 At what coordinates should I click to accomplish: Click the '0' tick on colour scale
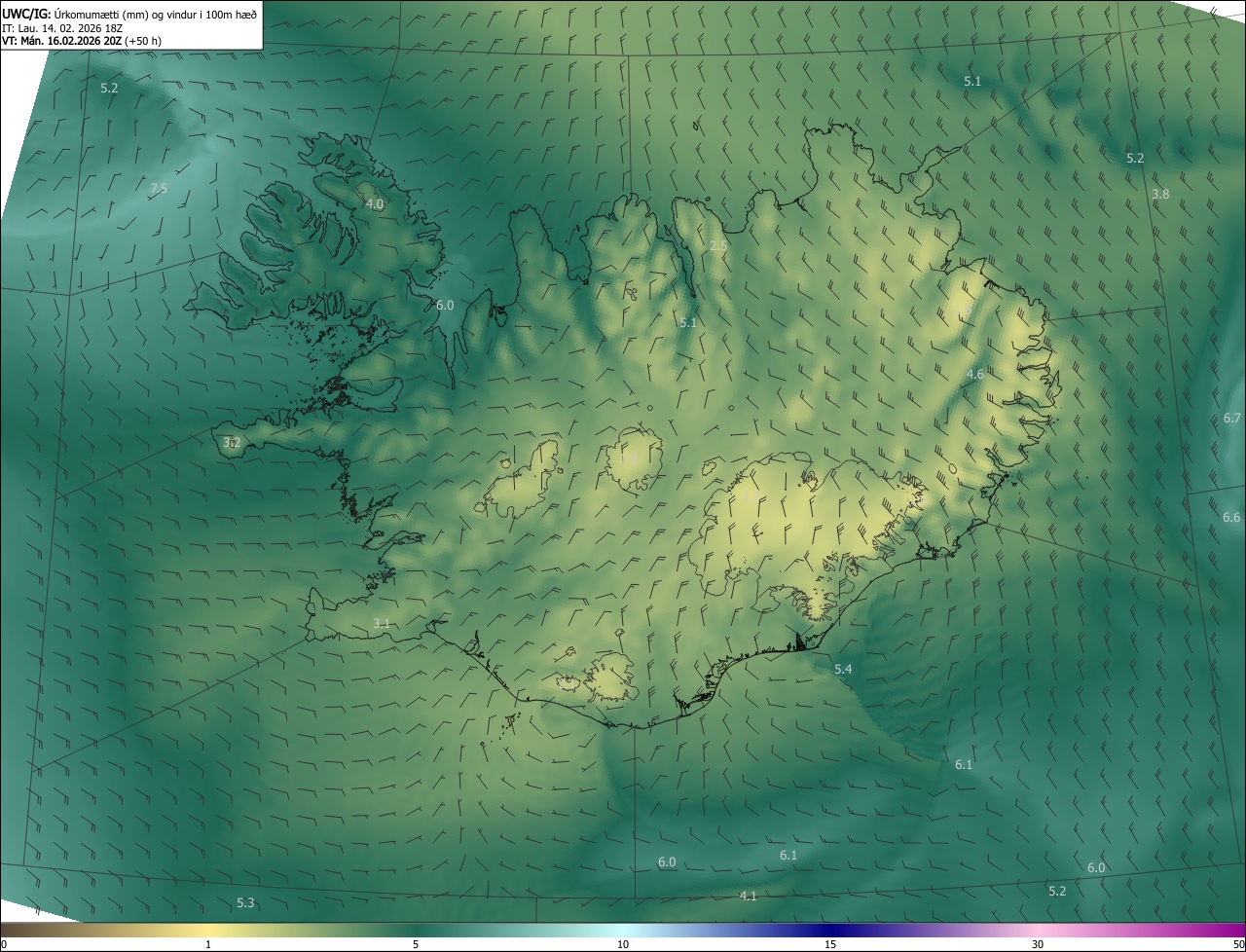[4, 944]
